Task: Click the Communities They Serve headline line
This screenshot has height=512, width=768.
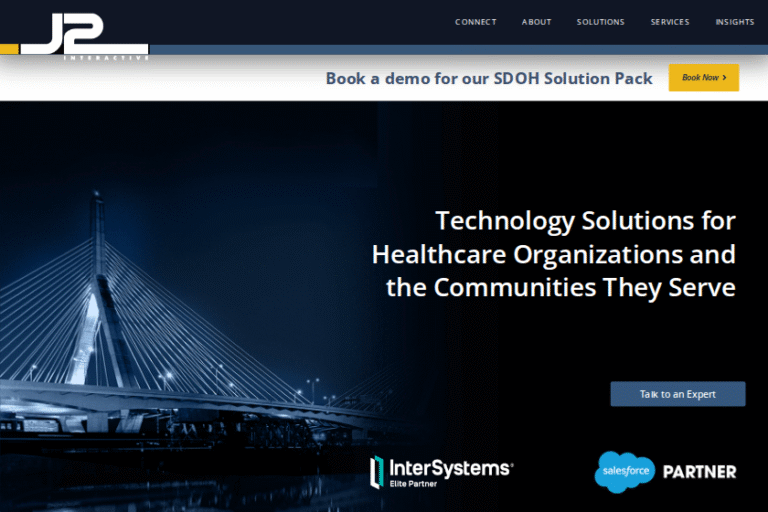Action: (560, 288)
